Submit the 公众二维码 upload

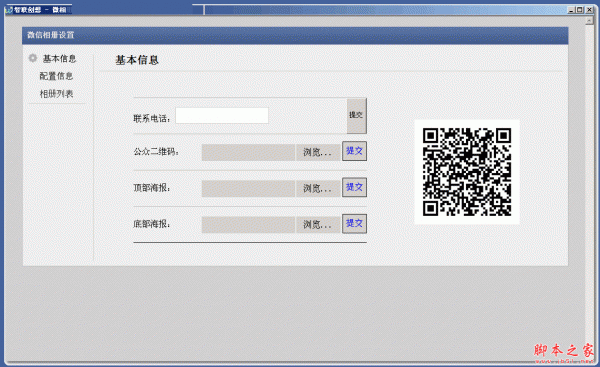(x=354, y=151)
